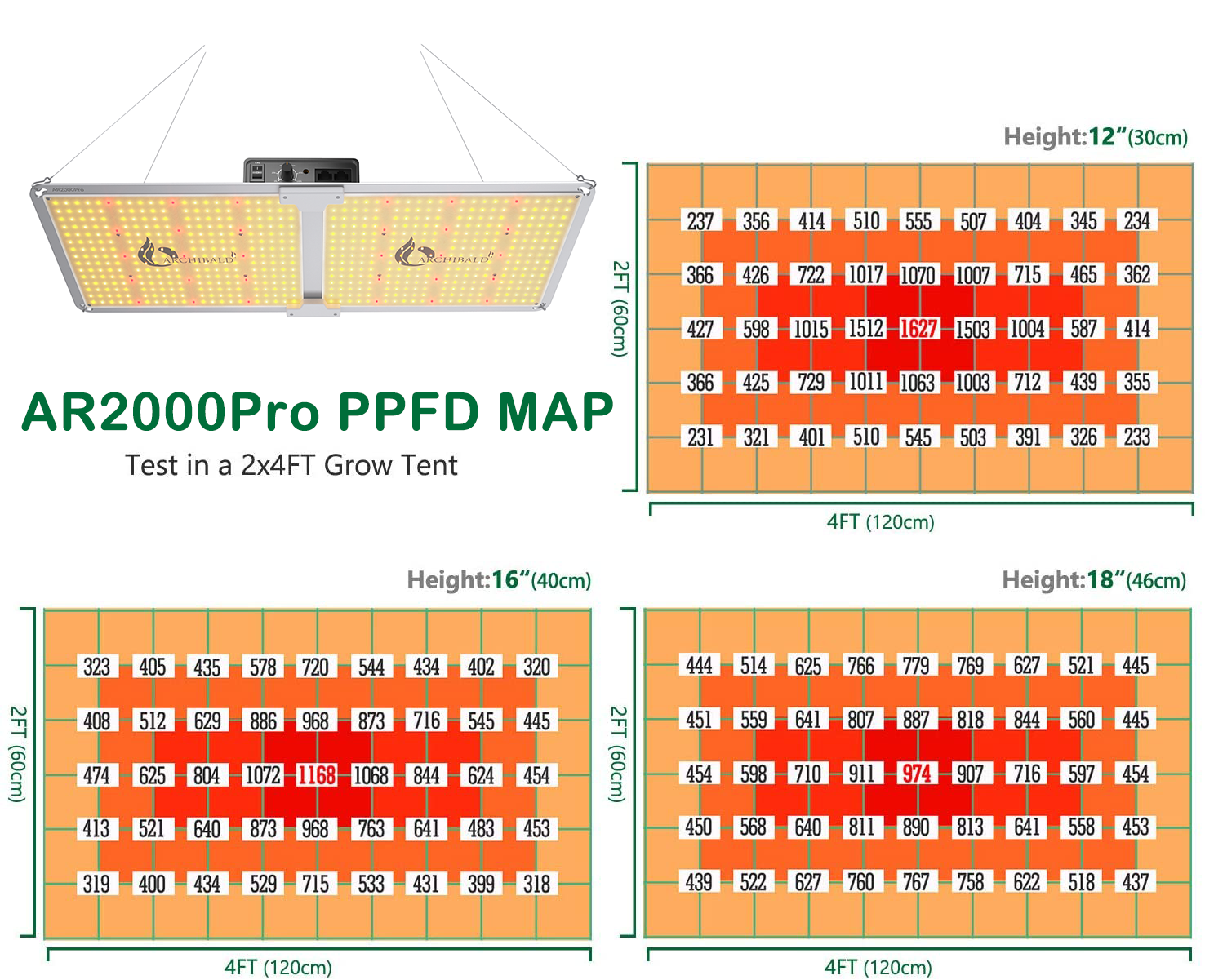Select the 474 value in the 16" map
The width and height of the screenshot is (1205, 980).
pos(96,774)
